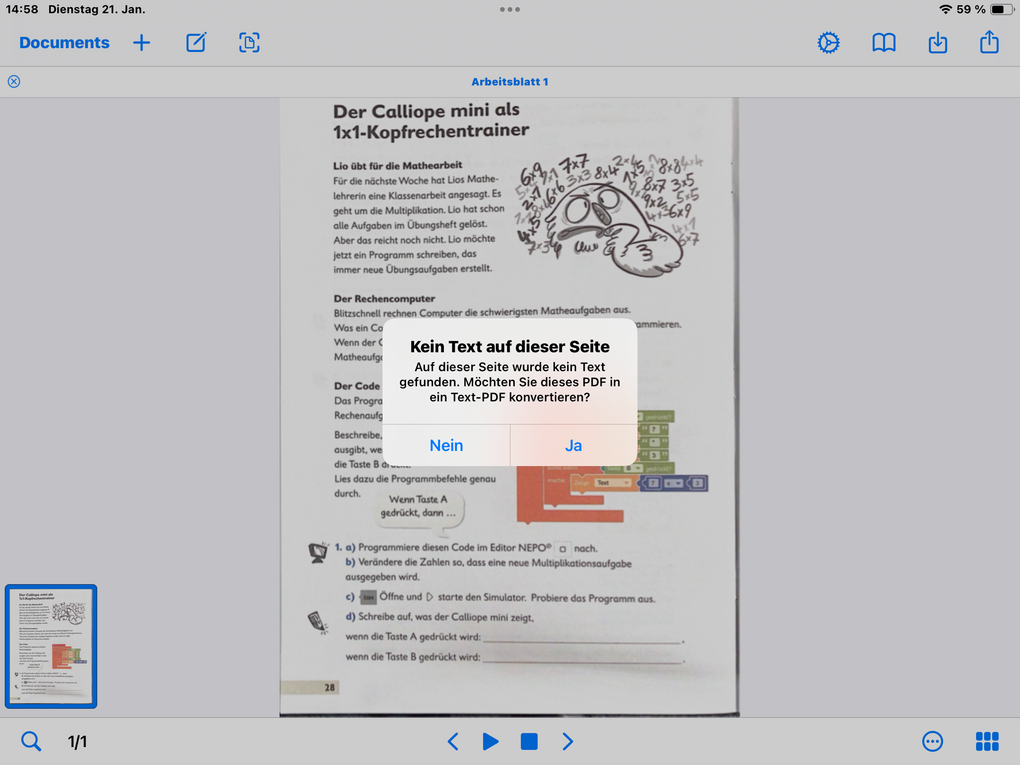Open the search magnifier icon
The image size is (1020, 765).
(31, 741)
